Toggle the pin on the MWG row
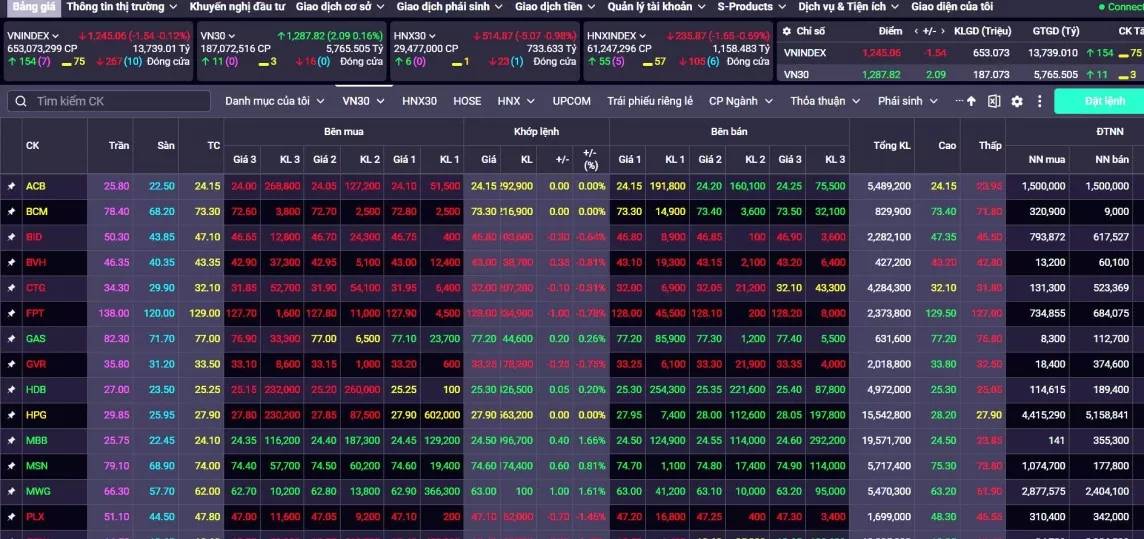Image resolution: width=1144 pixels, height=539 pixels. click(11, 492)
